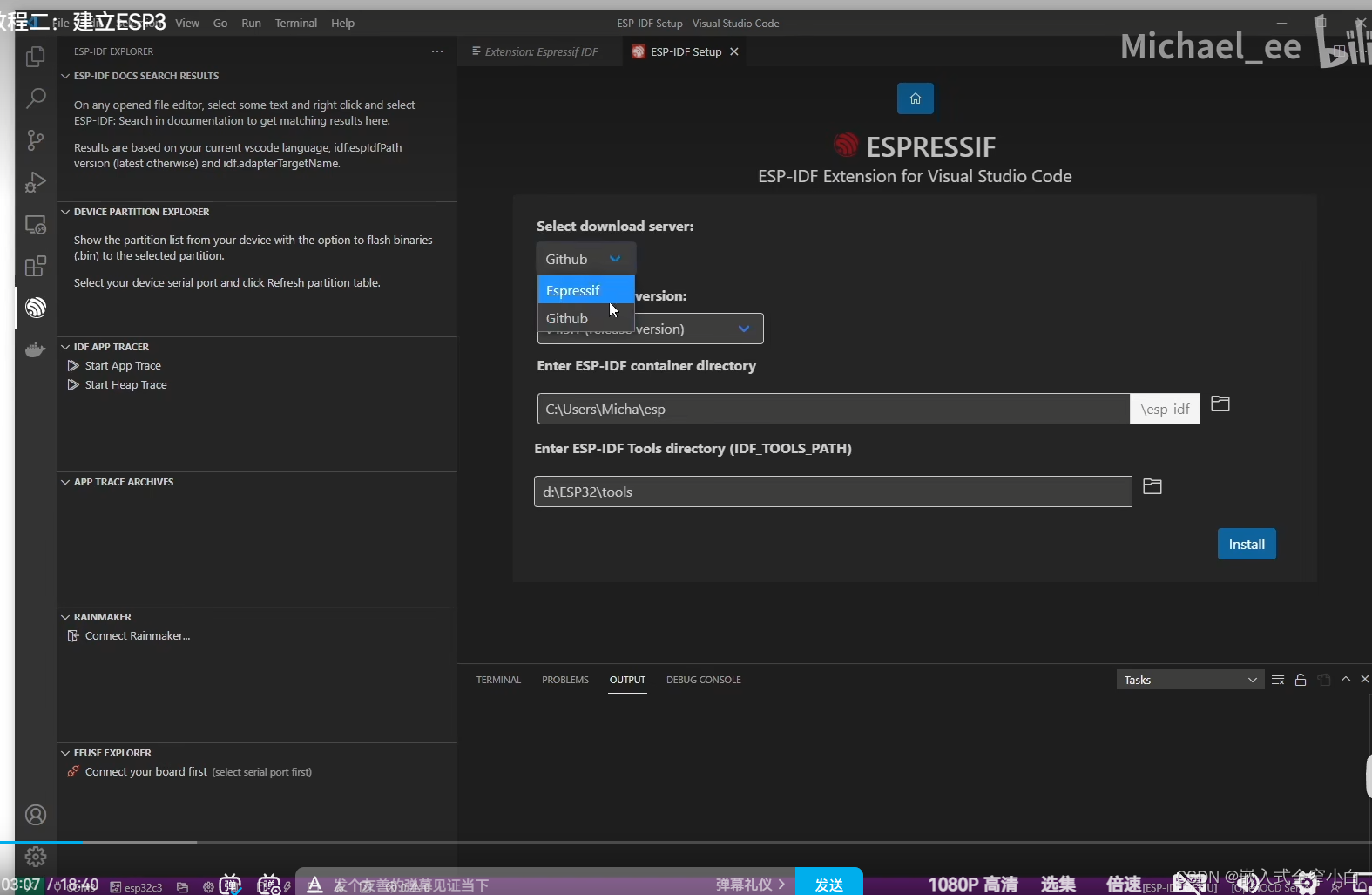Open the Help menu
The width and height of the screenshot is (1372, 895).
click(342, 23)
